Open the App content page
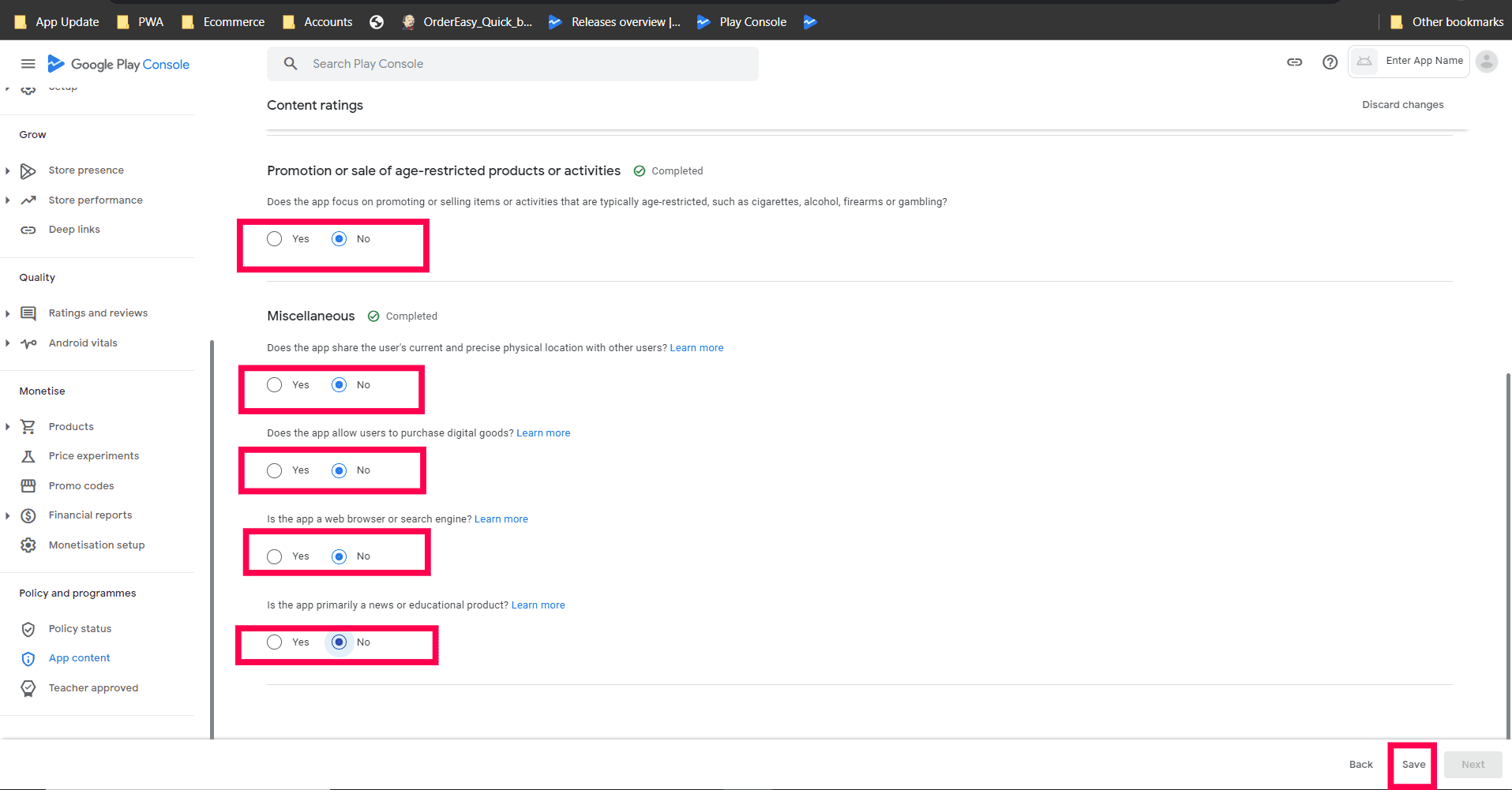Screen dimensions: 1512x790 pos(79,658)
